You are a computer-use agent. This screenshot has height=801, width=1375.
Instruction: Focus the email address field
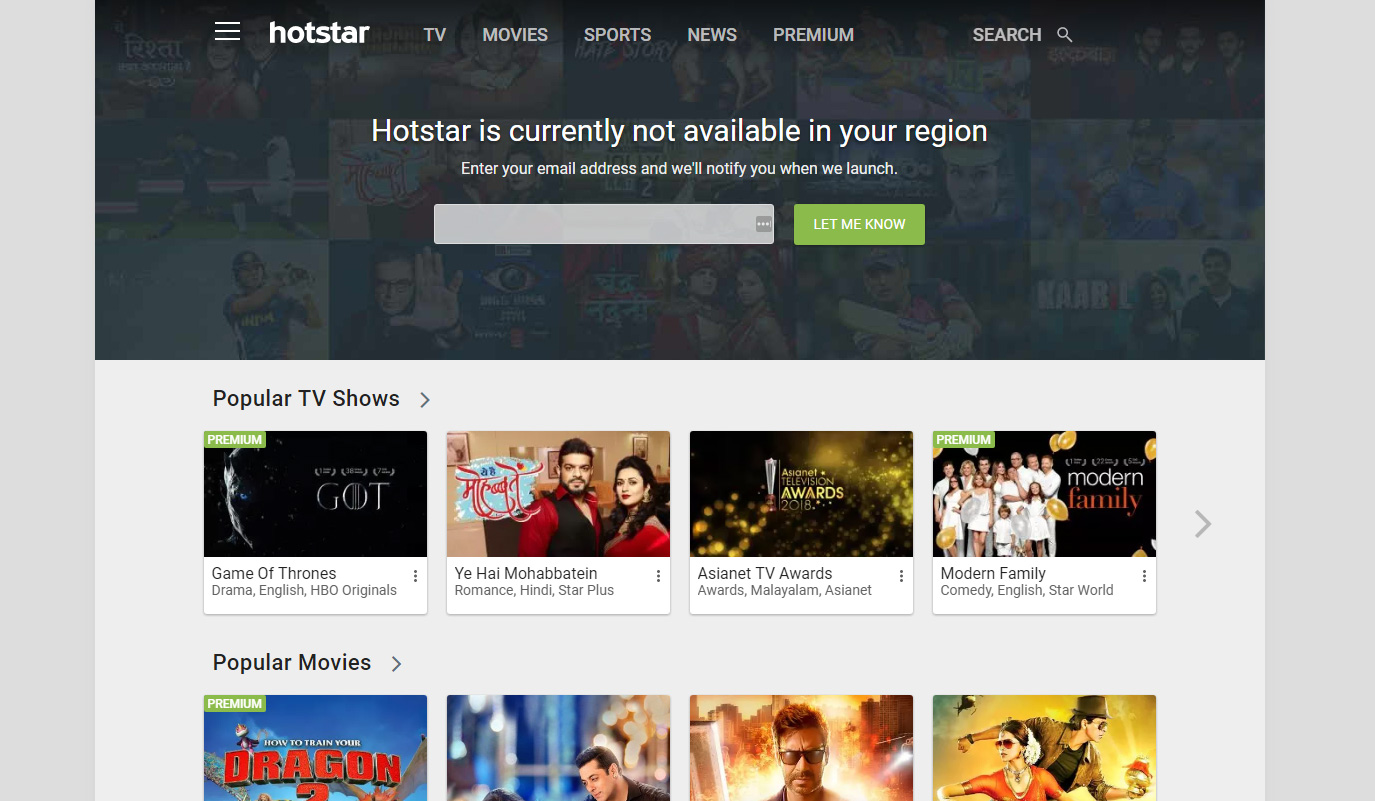[x=604, y=224]
